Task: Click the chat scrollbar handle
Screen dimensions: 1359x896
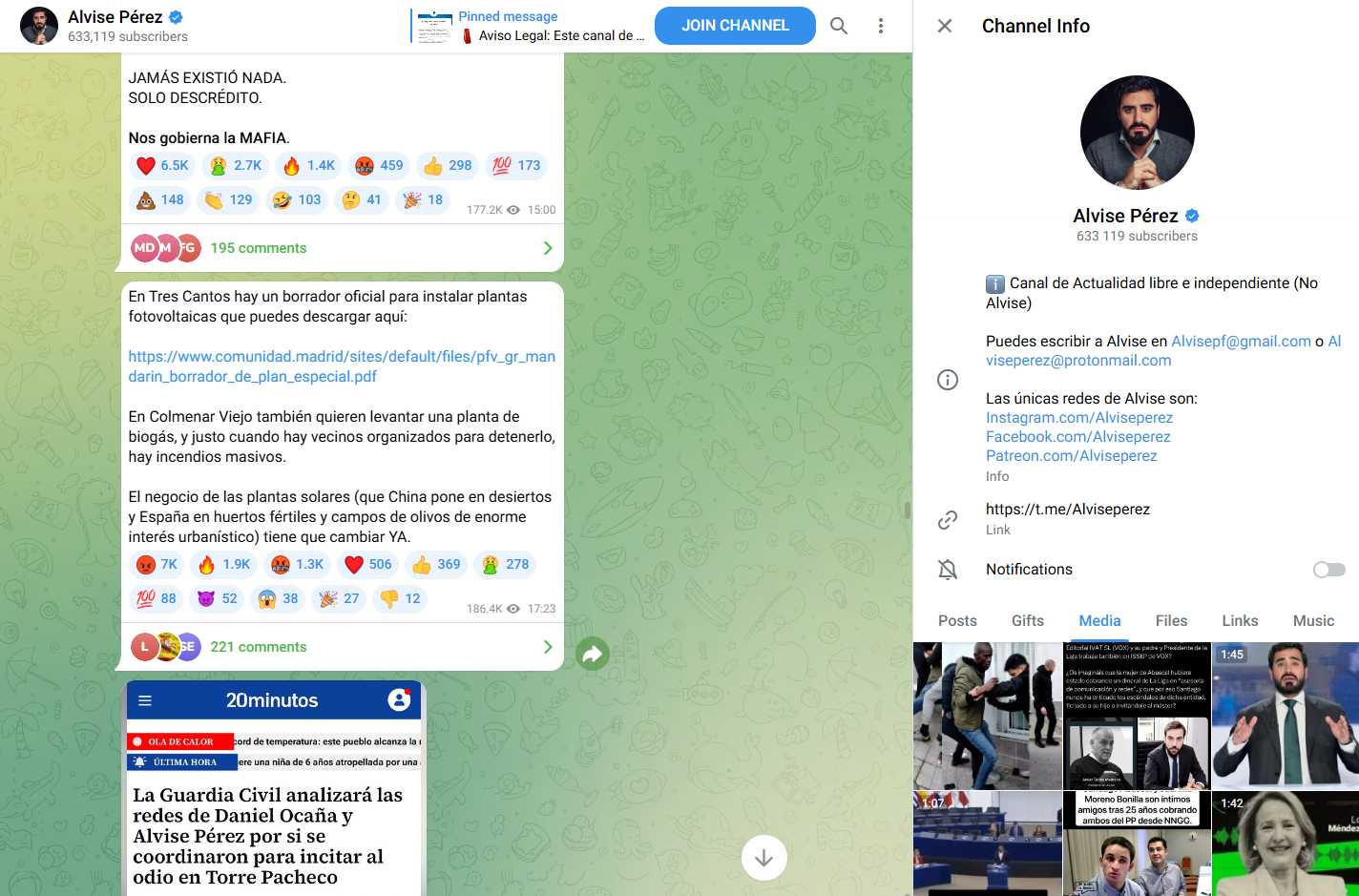Action: 907,510
